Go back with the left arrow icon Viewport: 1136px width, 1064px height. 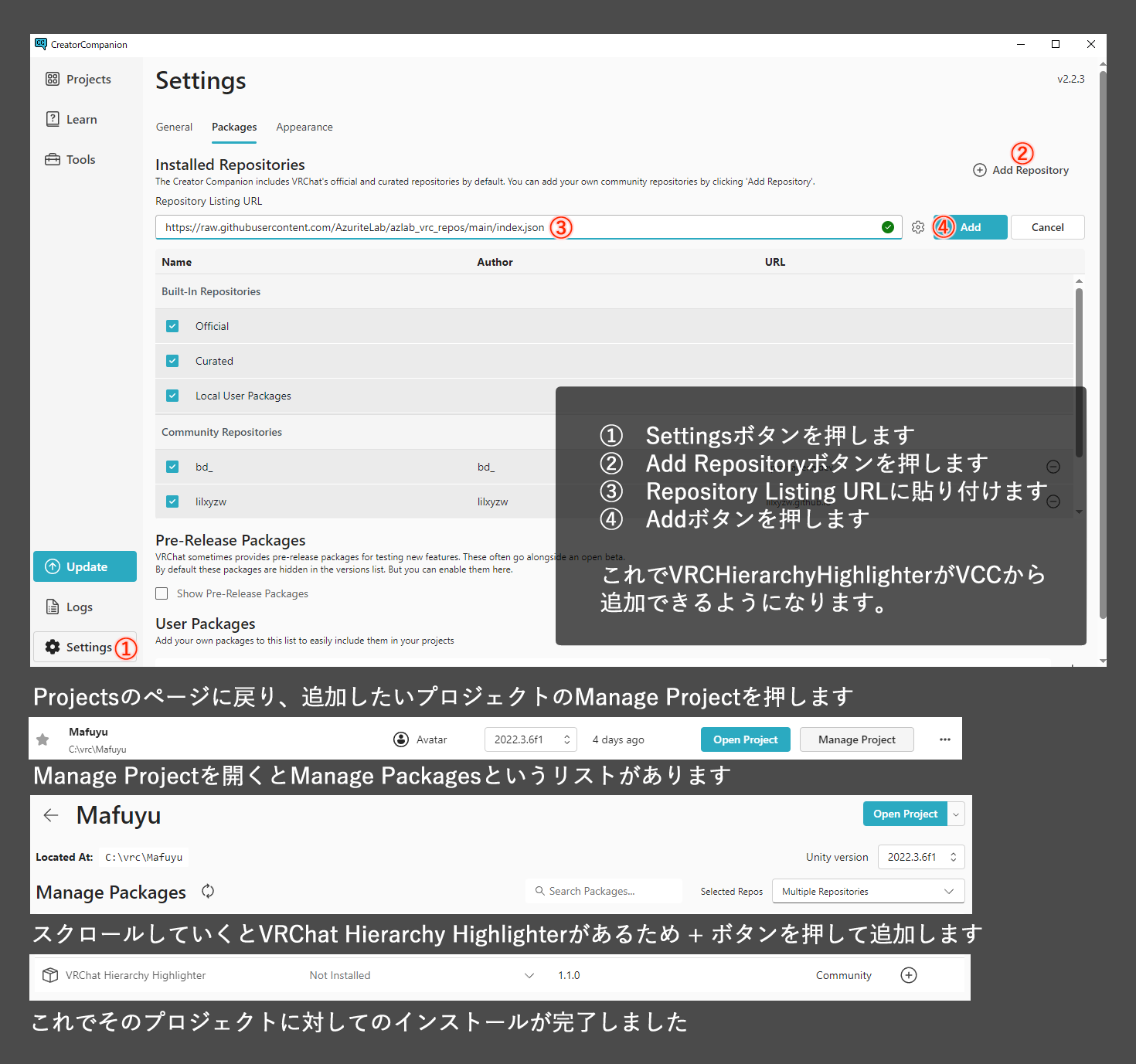click(x=51, y=815)
